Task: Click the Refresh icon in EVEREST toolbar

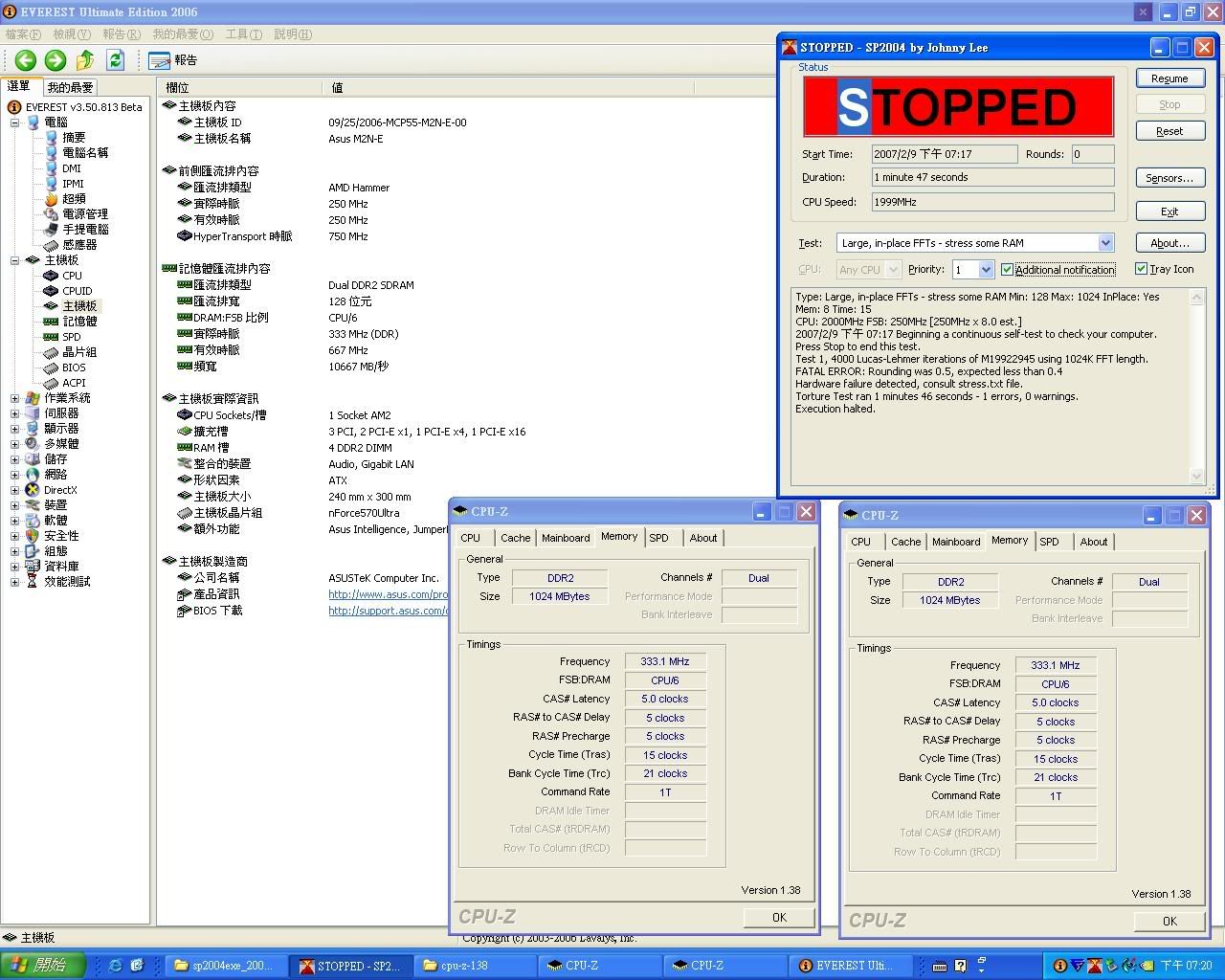Action: pos(115,60)
